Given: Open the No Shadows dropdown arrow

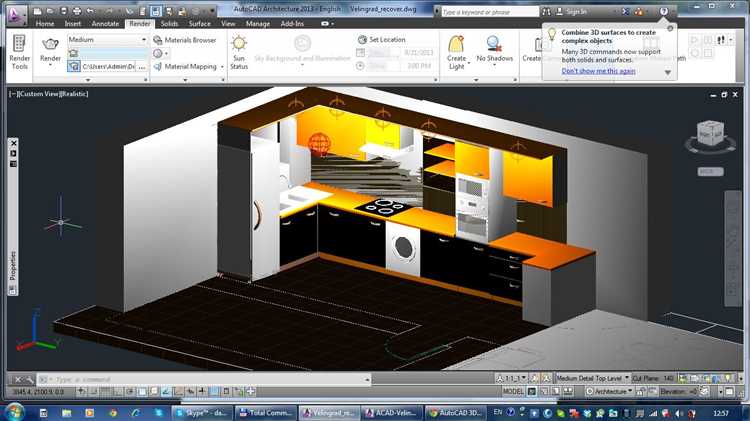Looking at the screenshot, I should click(x=494, y=65).
